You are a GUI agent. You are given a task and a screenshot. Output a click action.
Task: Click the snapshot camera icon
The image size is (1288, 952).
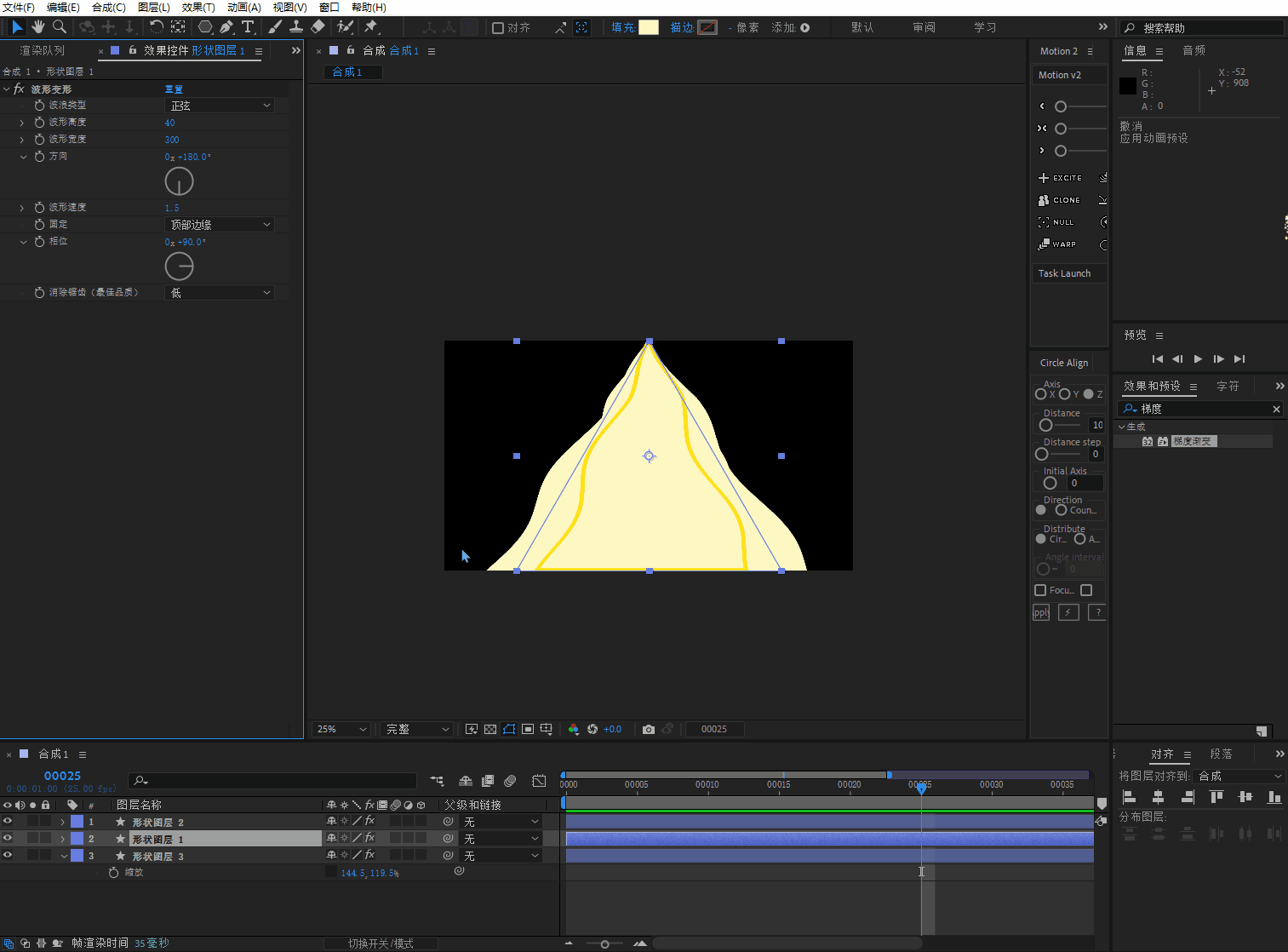coord(649,730)
